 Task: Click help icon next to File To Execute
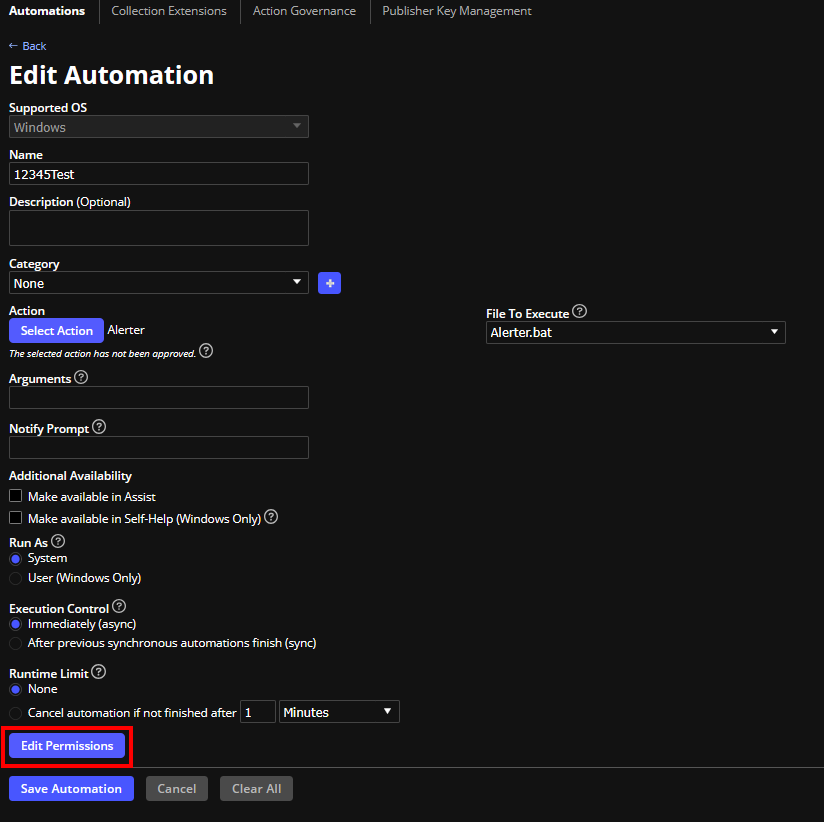[579, 312]
